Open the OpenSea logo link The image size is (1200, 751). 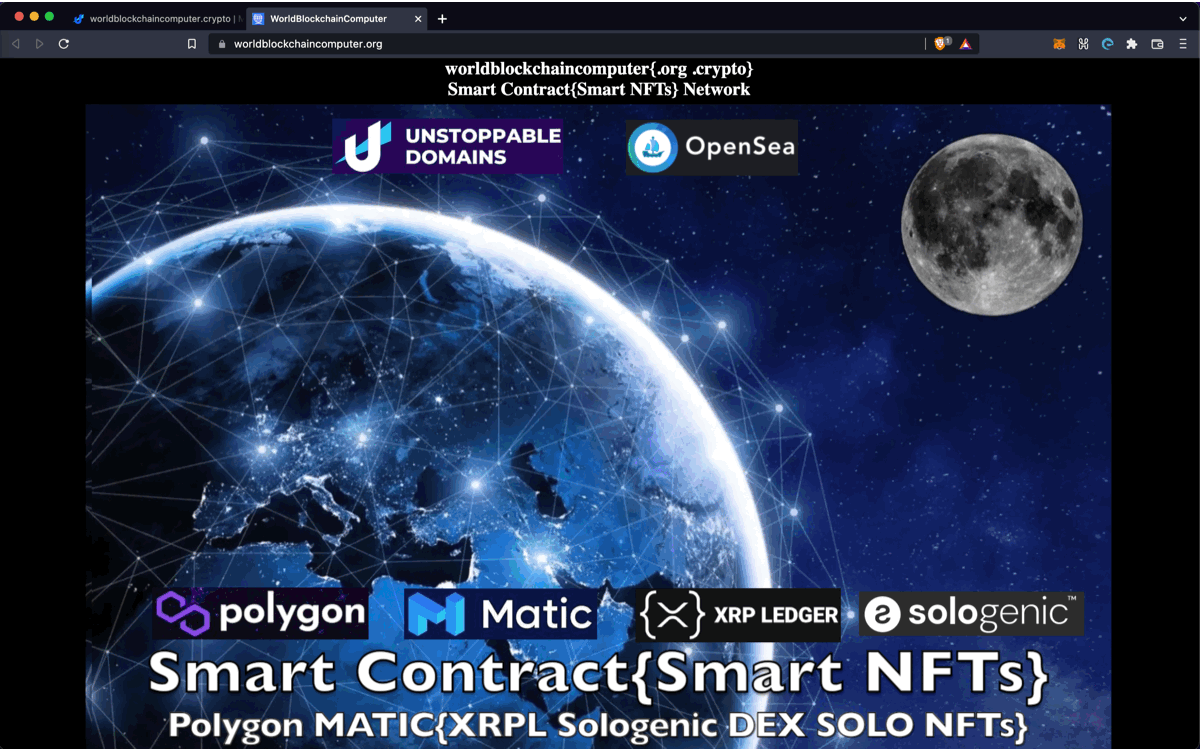click(x=712, y=148)
